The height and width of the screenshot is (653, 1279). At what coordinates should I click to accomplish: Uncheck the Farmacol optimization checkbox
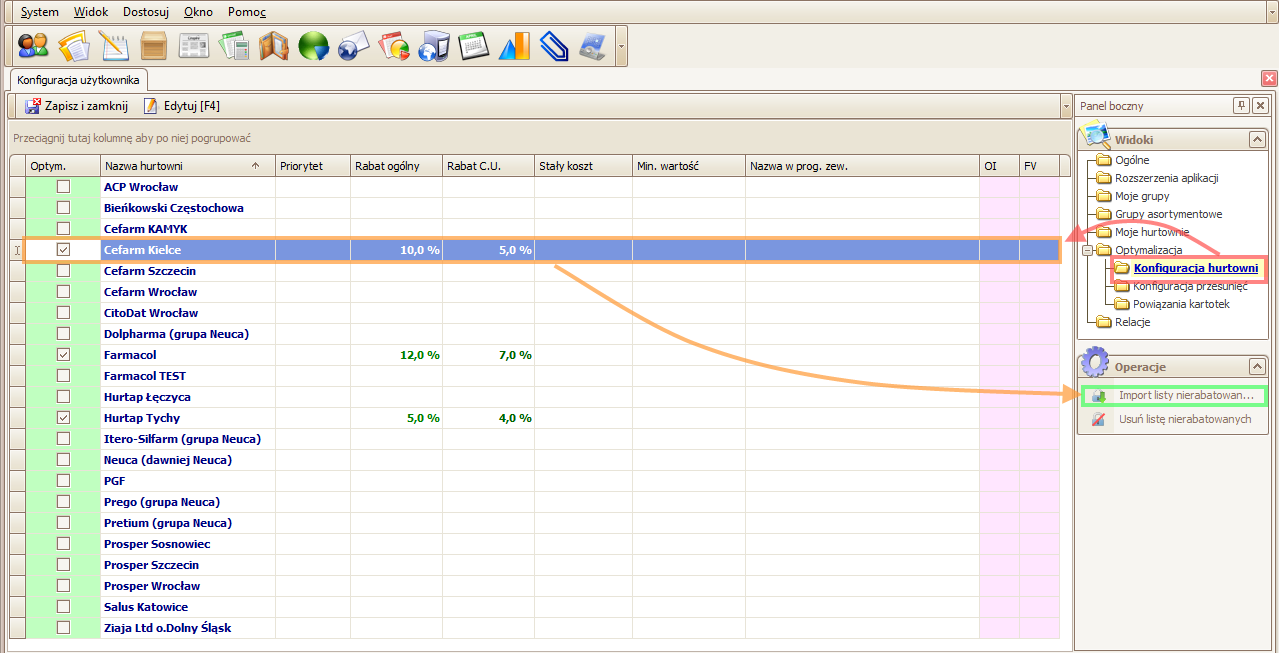[x=64, y=355]
